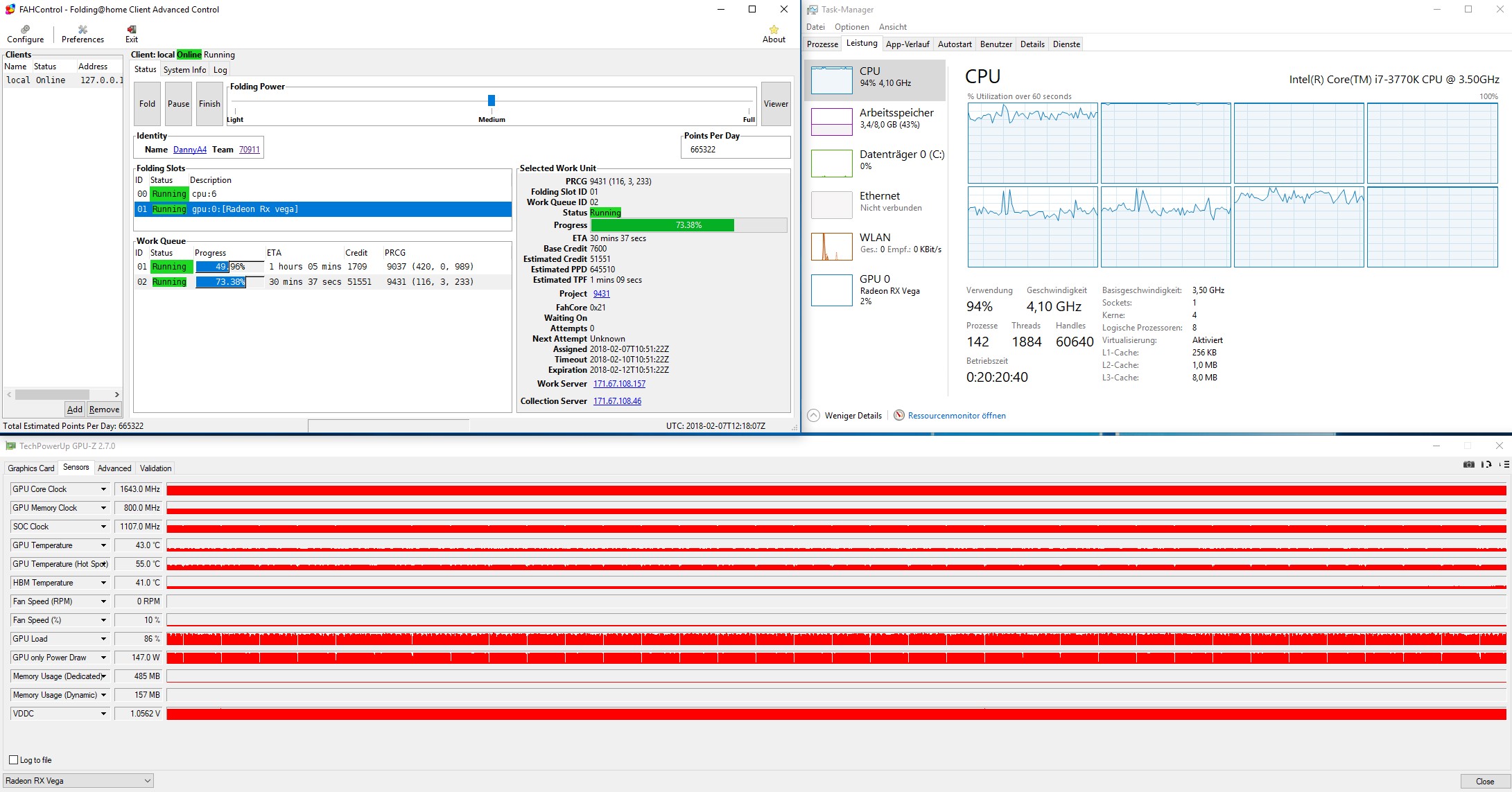Open Ressourcenmonitor via its icon link
The height and width of the screenshot is (792, 1512).
899,416
